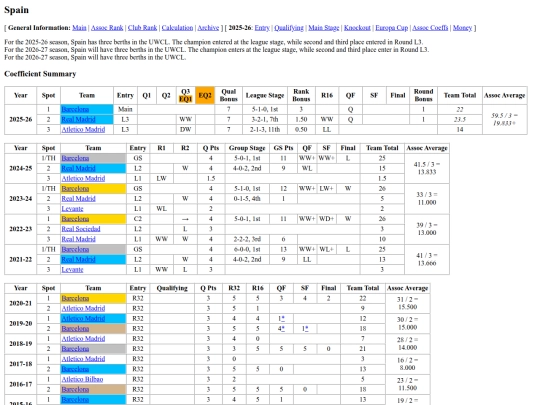Screen dimensions: 540x405
Task: Open the Money link
Action: [x=462, y=28]
